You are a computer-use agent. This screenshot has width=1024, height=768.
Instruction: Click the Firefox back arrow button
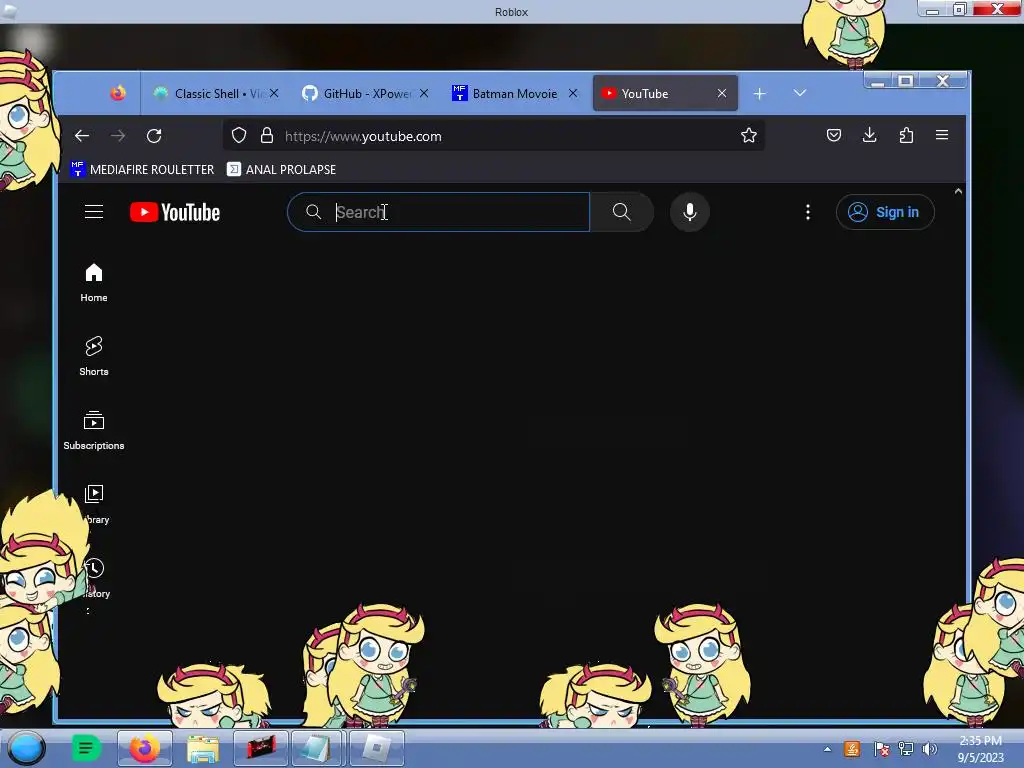(x=82, y=136)
